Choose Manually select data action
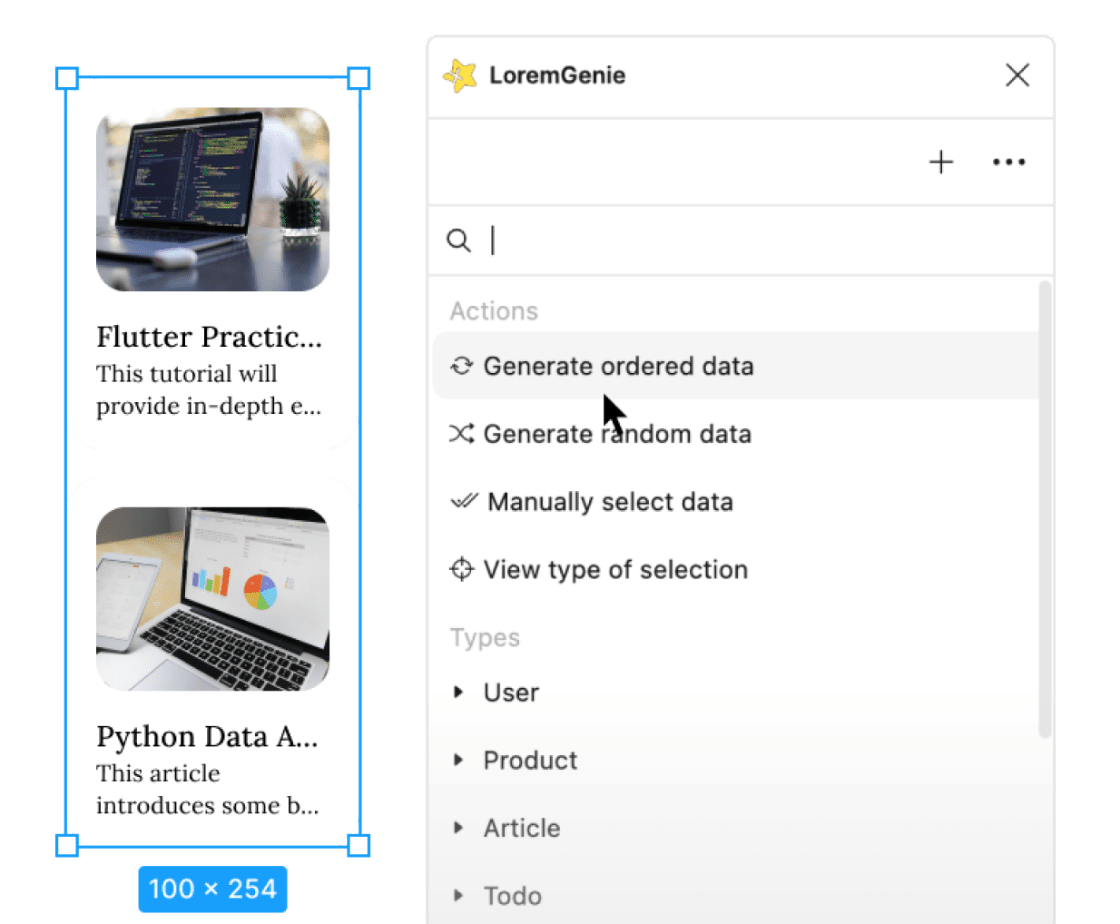The width and height of the screenshot is (1120, 924). [x=736, y=502]
